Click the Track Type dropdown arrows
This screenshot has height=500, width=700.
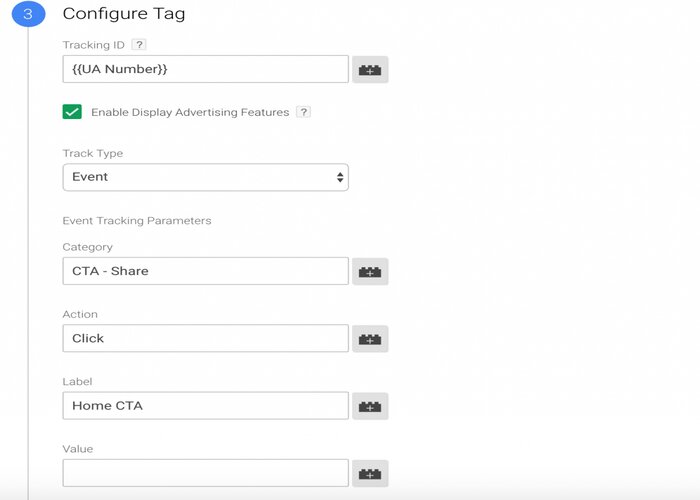pyautogui.click(x=340, y=177)
